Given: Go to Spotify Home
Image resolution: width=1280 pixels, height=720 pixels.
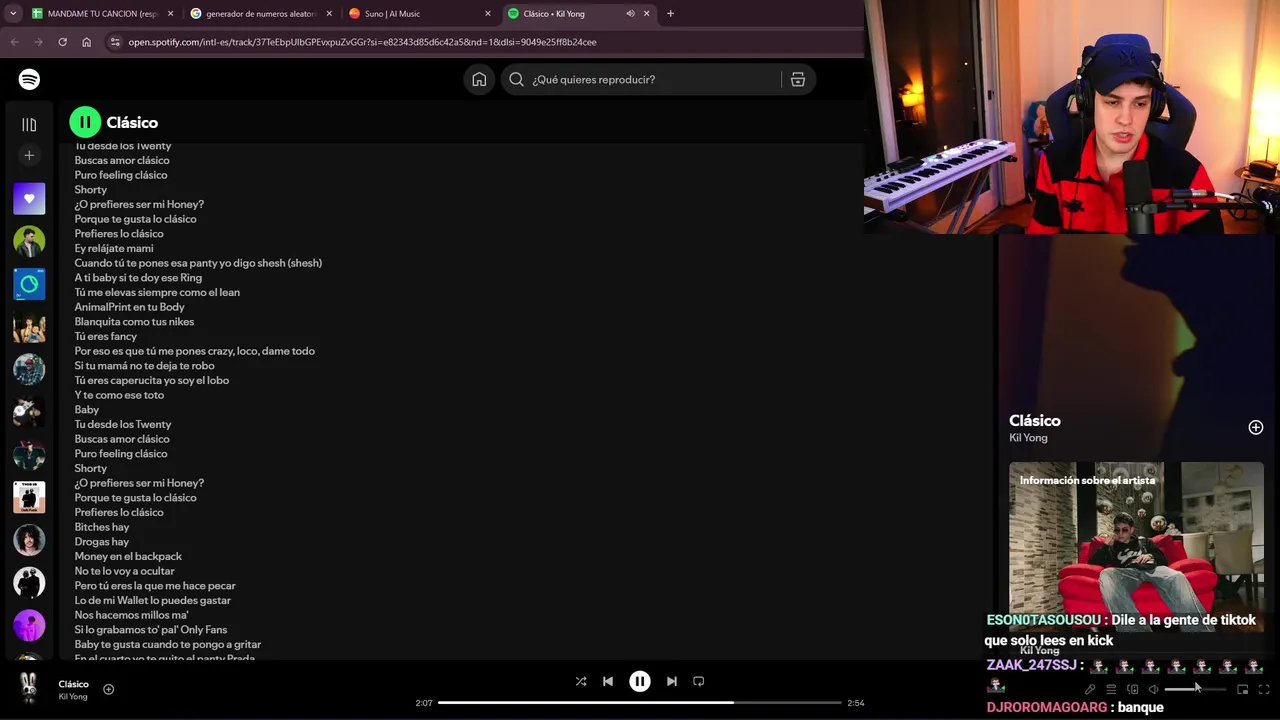Looking at the screenshot, I should point(479,79).
